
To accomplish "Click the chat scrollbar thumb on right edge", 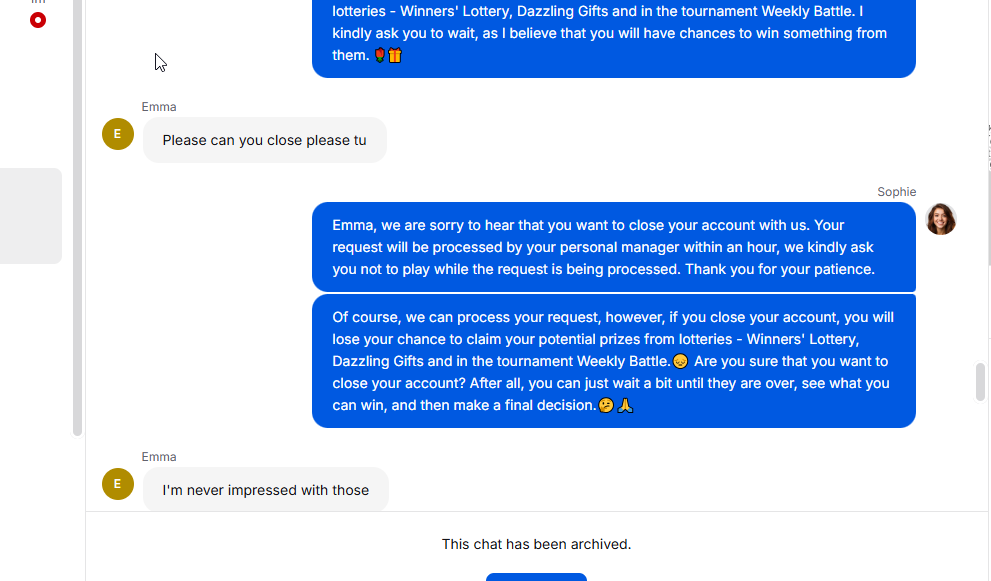I will (x=980, y=382).
